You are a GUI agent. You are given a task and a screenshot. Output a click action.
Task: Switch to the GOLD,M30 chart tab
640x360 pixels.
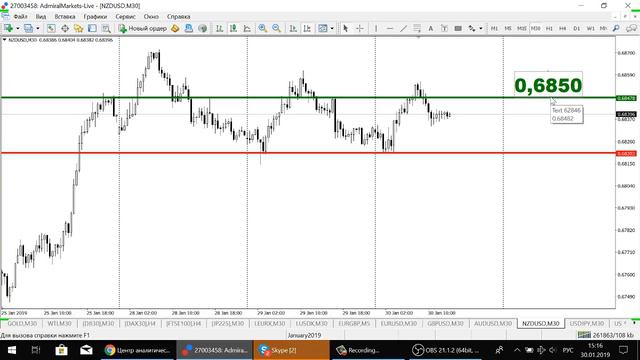pos(22,323)
